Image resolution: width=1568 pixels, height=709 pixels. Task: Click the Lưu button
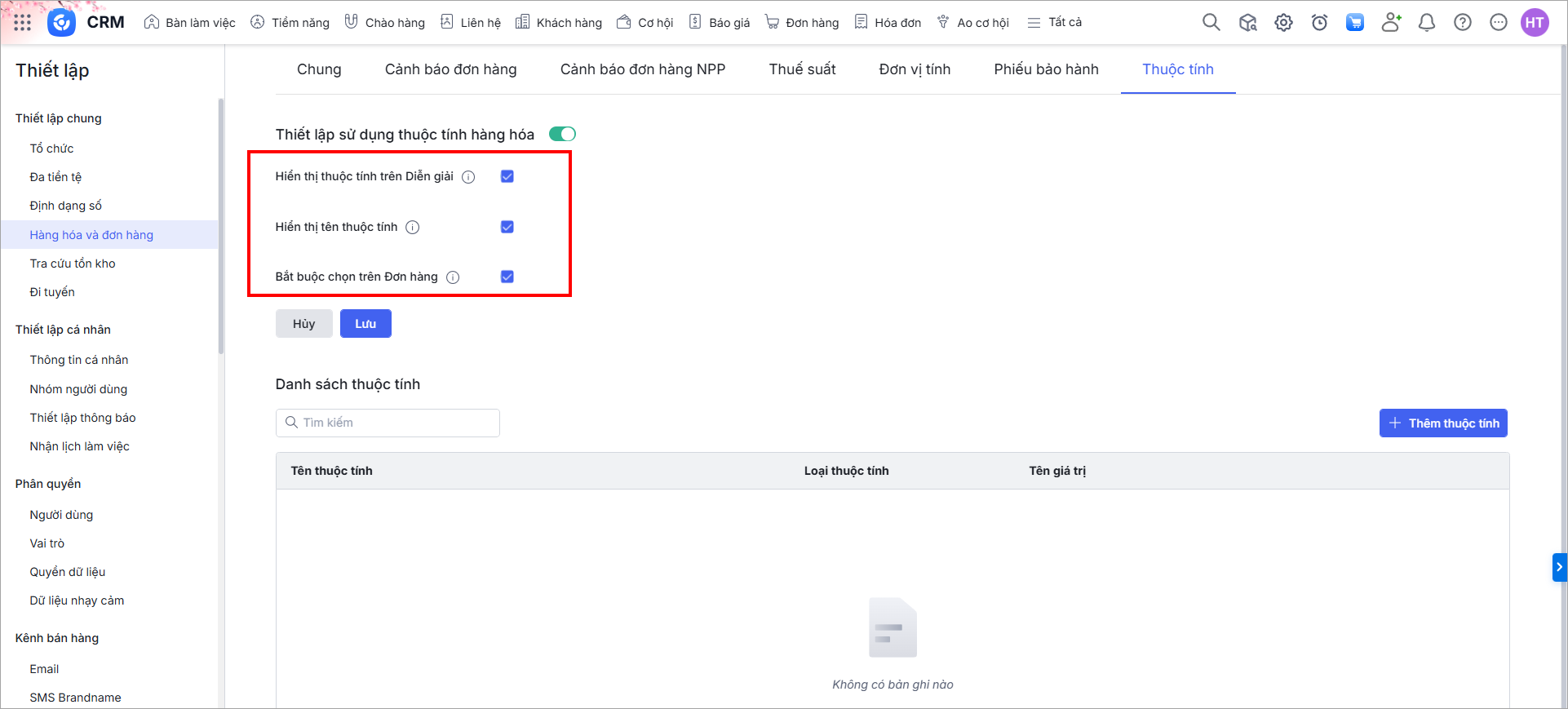point(365,324)
